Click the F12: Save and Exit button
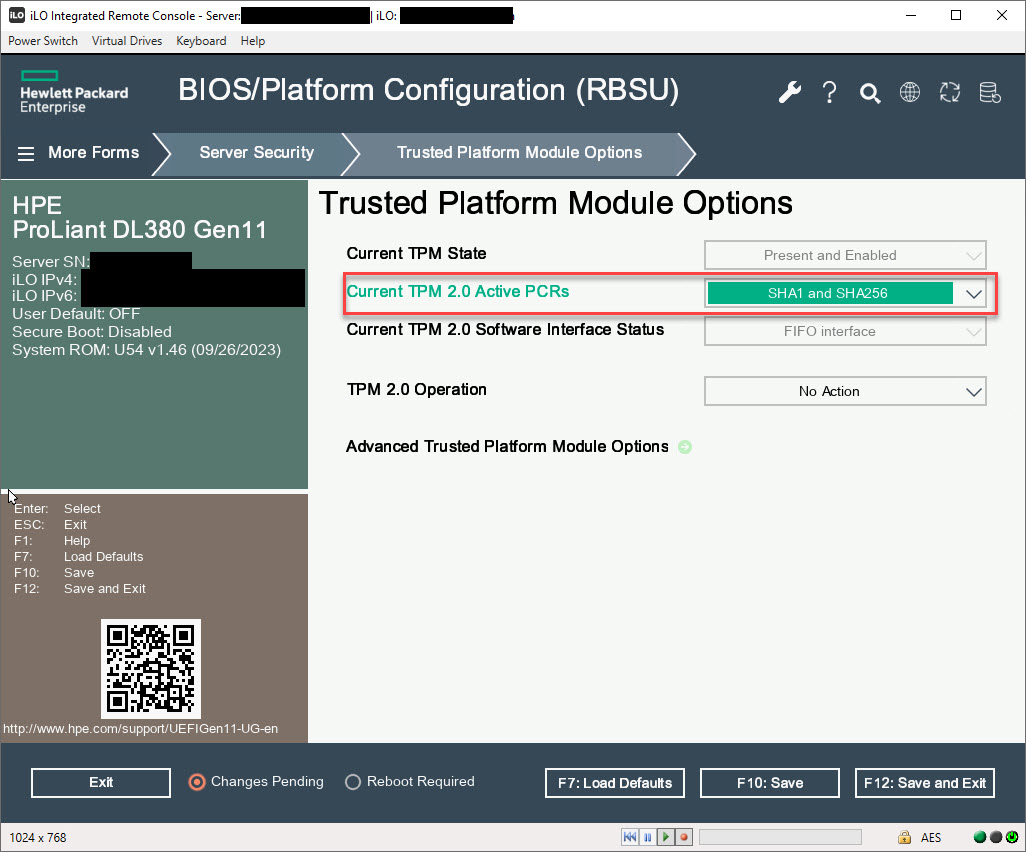Viewport: 1026px width, 852px height. [925, 783]
